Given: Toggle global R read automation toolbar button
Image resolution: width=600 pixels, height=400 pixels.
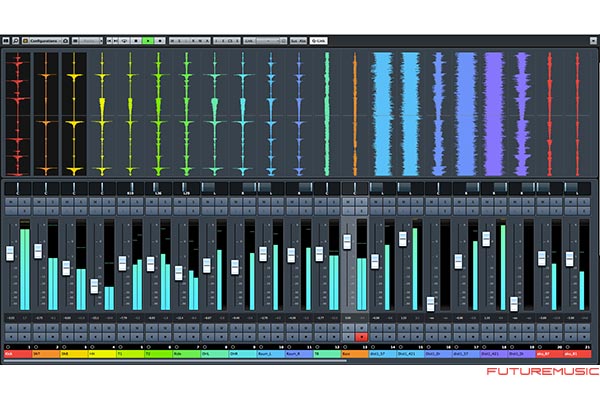Looking at the screenshot, I should point(194,41).
